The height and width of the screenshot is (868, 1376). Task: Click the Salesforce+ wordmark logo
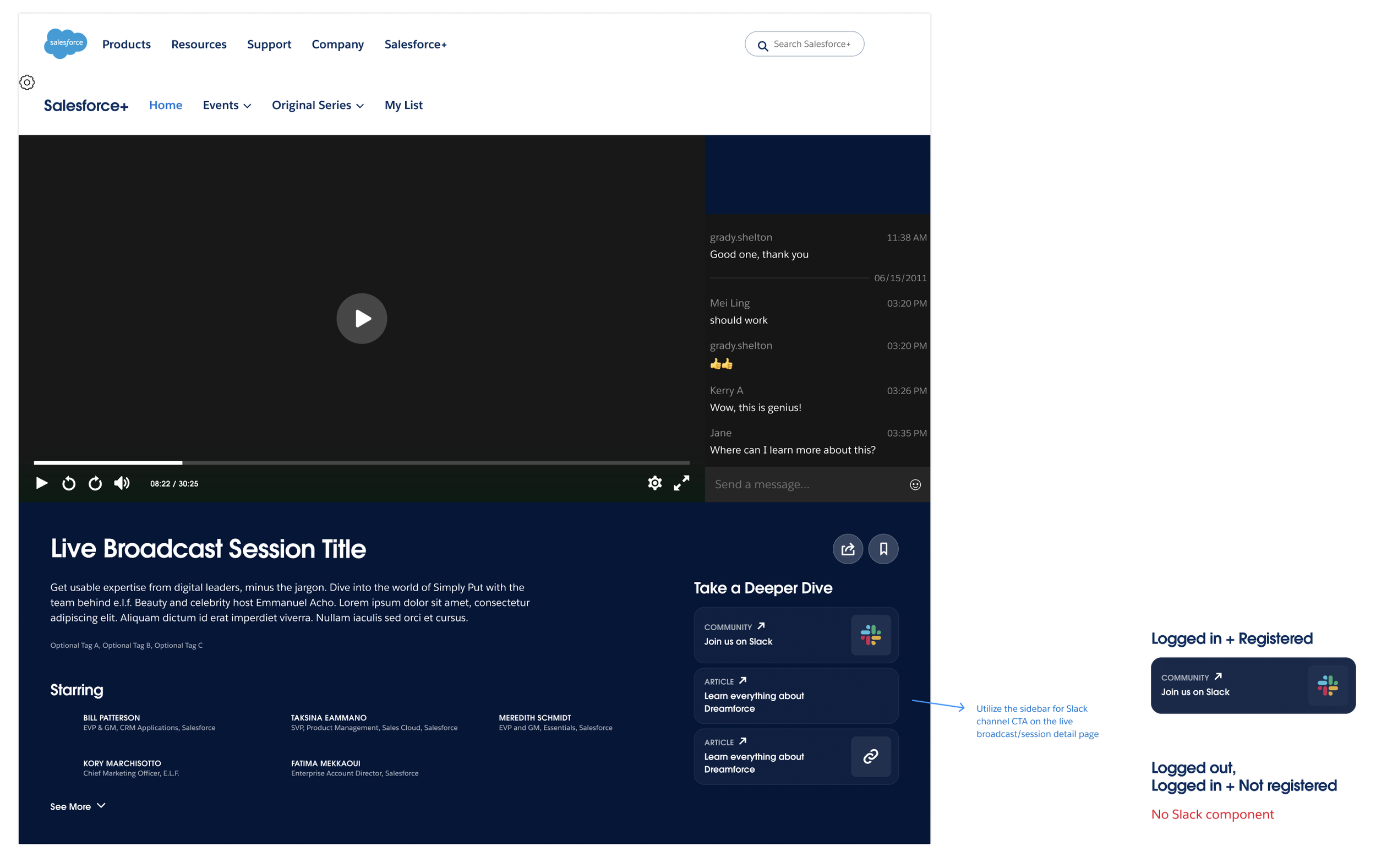point(86,106)
